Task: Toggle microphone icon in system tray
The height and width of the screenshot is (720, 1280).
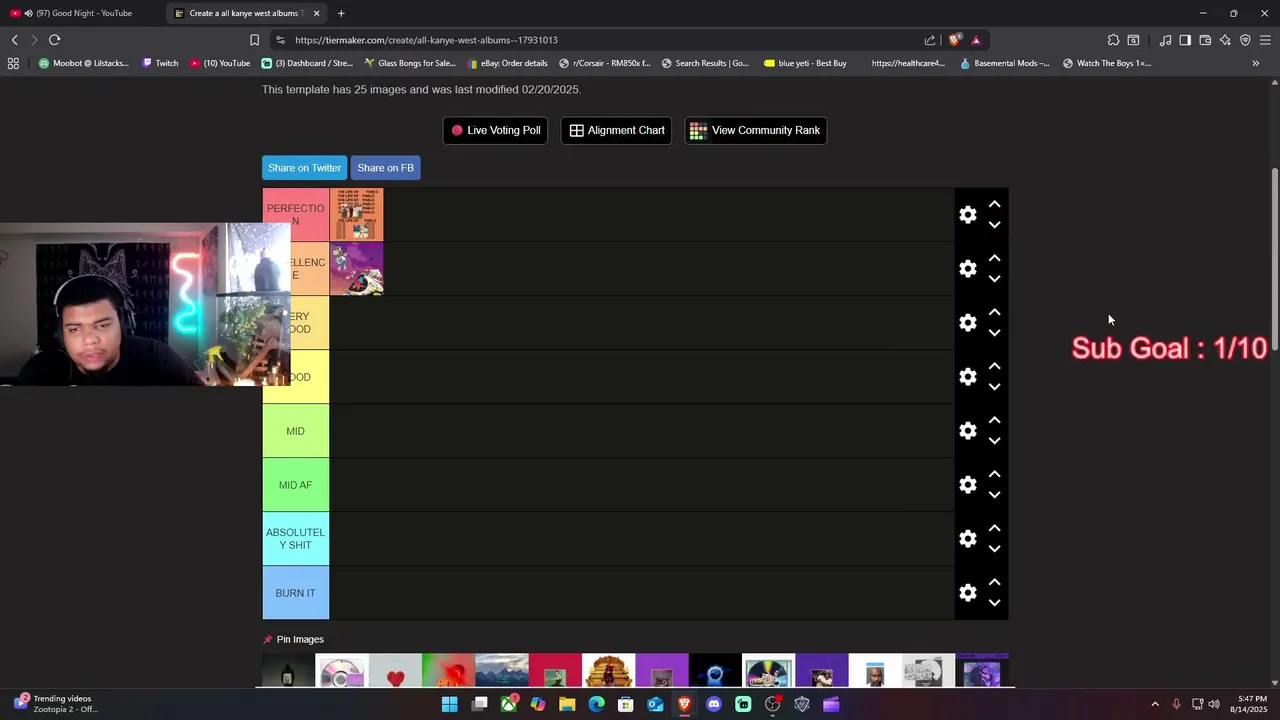Action: click(1176, 704)
